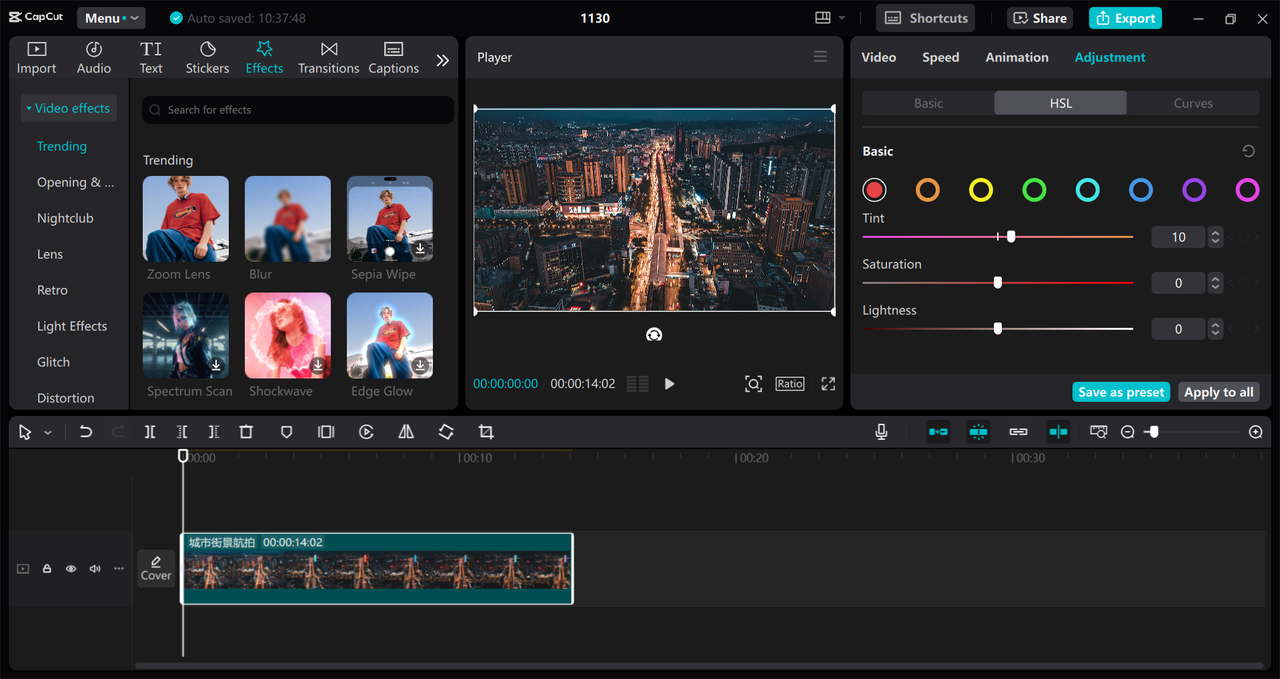Viewport: 1280px width, 679px height.
Task: Open the Shortcuts panel
Action: [x=926, y=18]
